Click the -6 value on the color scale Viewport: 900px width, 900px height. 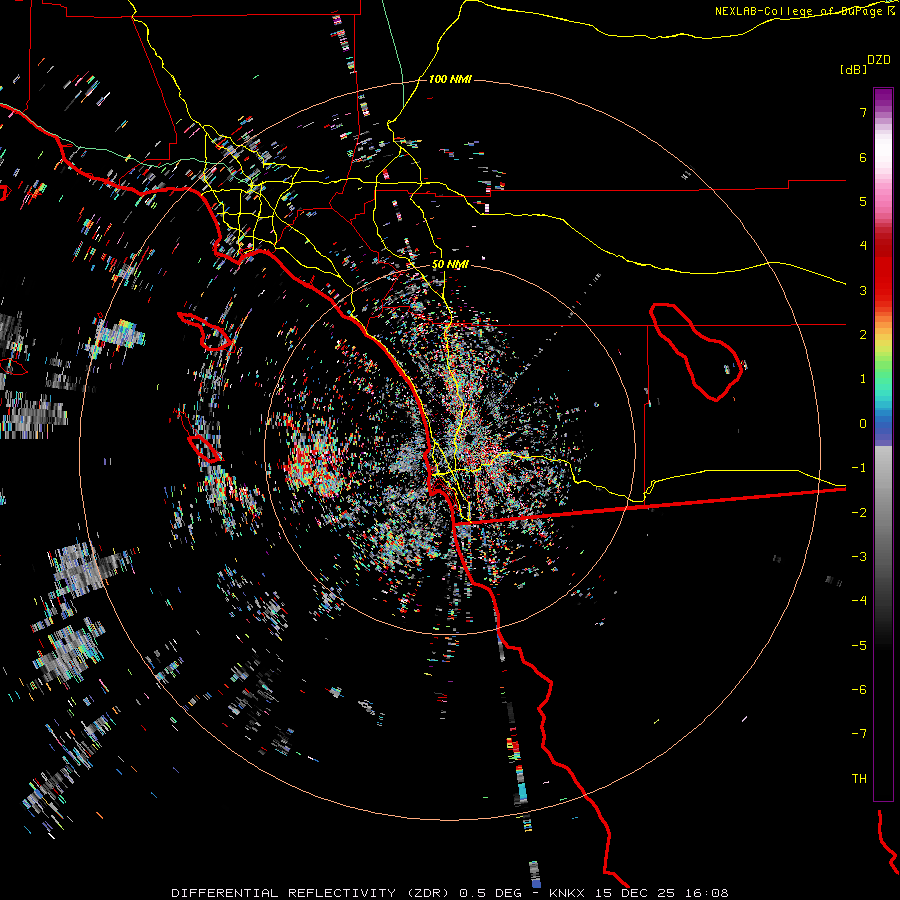tap(859, 690)
